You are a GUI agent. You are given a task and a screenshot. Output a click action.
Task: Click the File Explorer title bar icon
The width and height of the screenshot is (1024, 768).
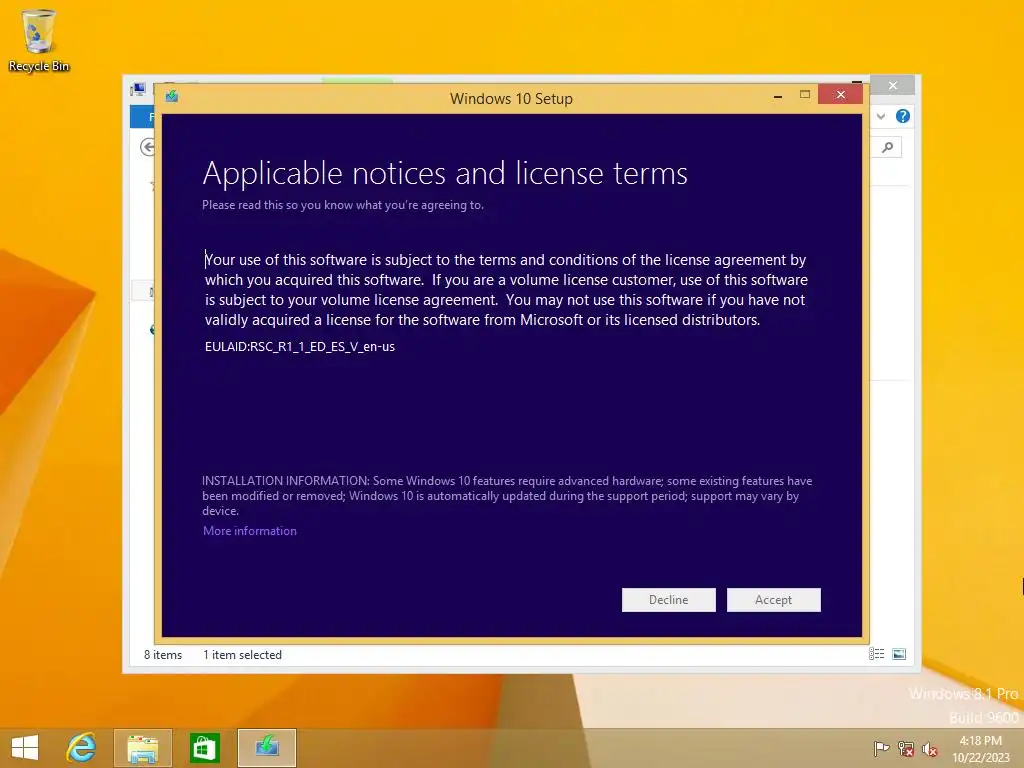click(x=138, y=89)
